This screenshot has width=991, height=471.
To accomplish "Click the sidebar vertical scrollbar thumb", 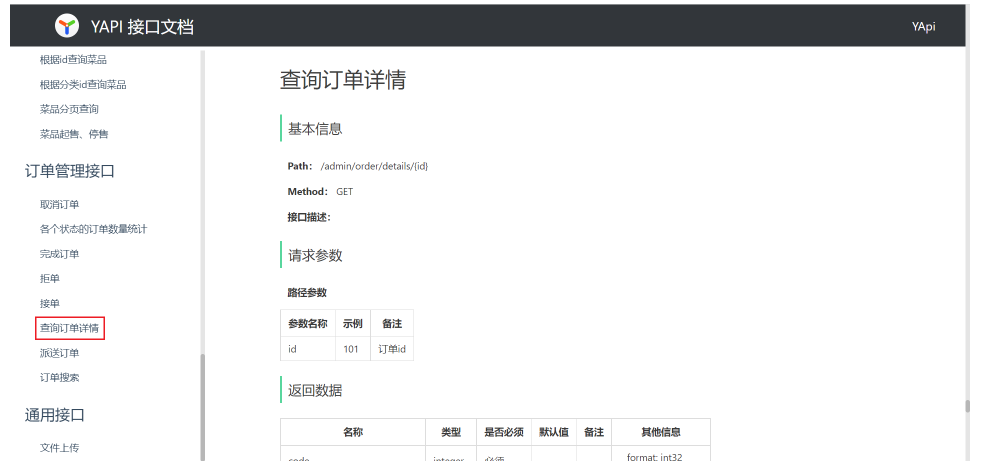I will pyautogui.click(x=203, y=407).
